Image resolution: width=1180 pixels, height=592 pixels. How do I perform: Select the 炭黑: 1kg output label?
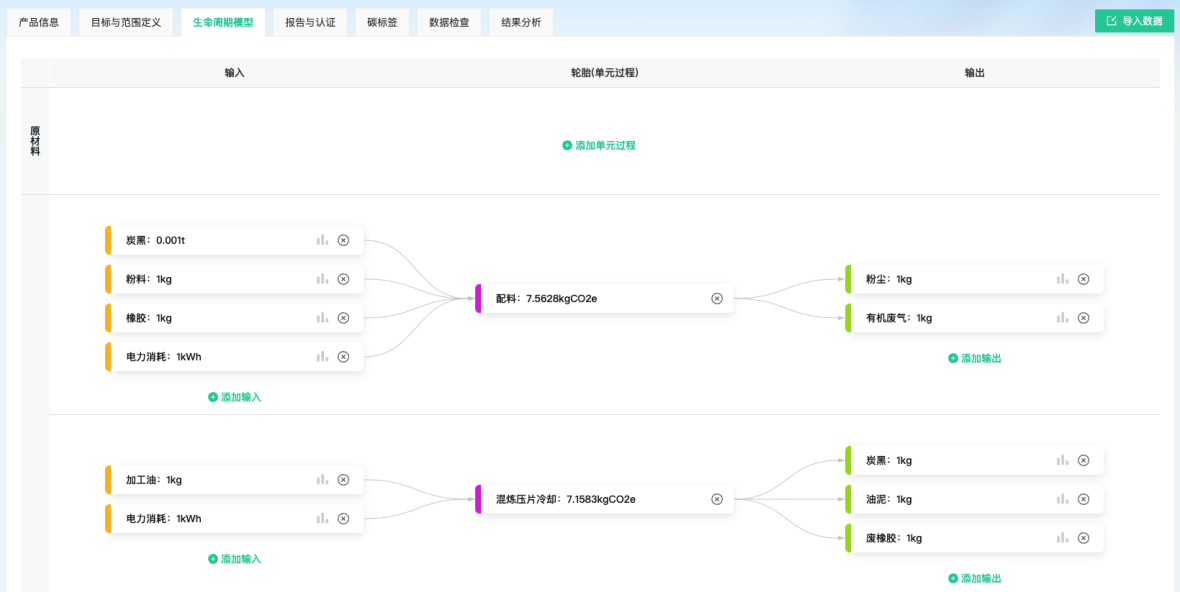889,460
